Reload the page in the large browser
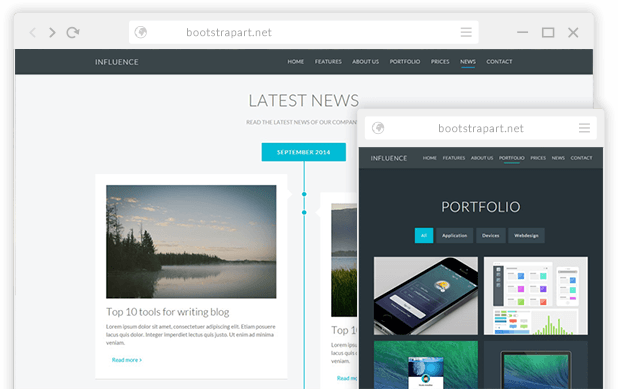The height and width of the screenshot is (389, 618). click(x=73, y=32)
